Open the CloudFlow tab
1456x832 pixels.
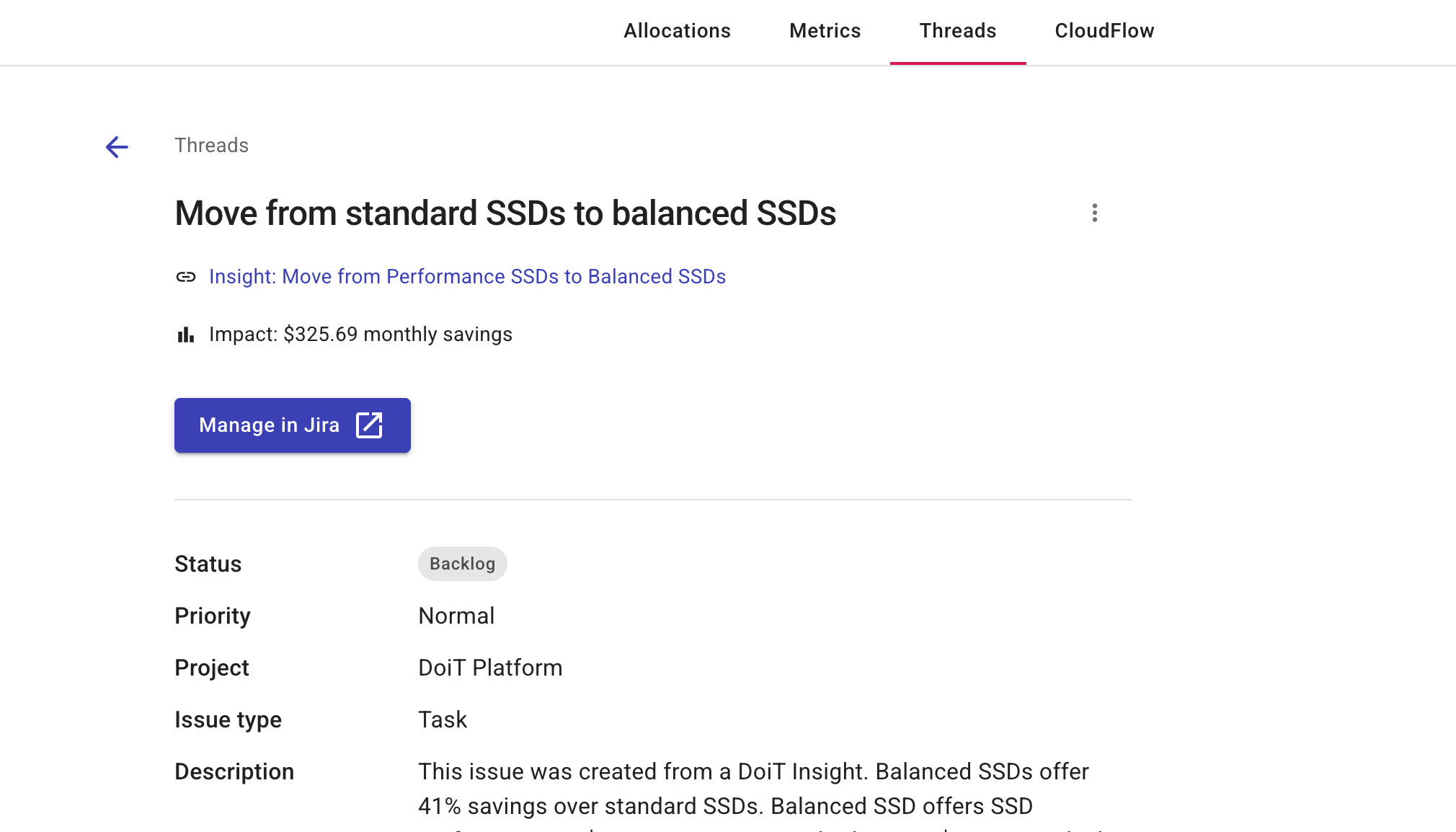(x=1104, y=31)
